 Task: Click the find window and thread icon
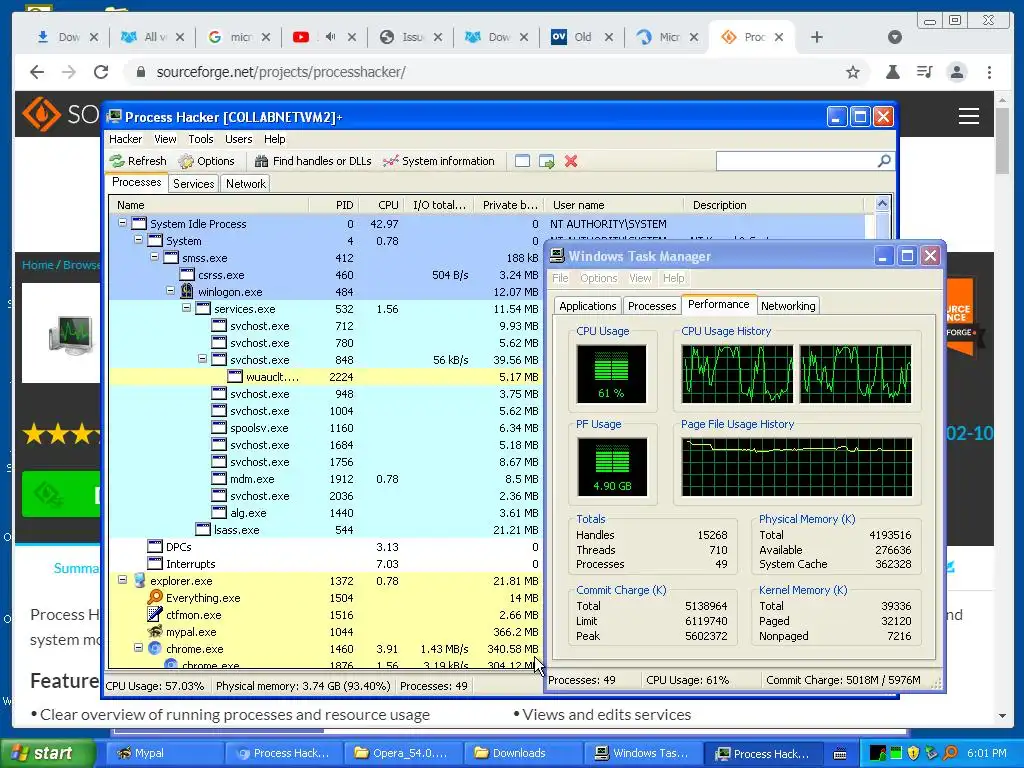tap(547, 161)
